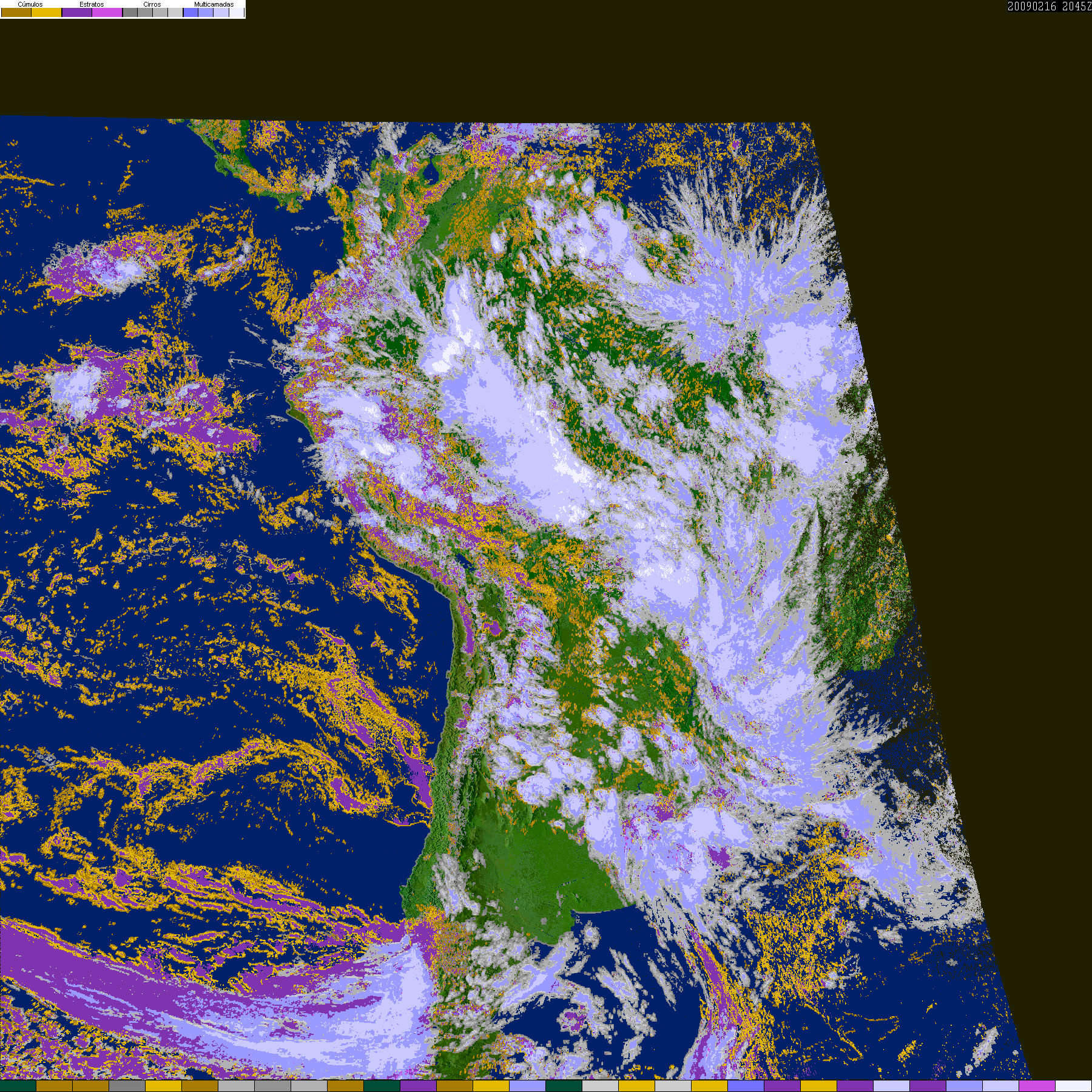This screenshot has width=1092, height=1092.
Task: Select the dark purple Estratos legend swatch
Action: (77, 12)
